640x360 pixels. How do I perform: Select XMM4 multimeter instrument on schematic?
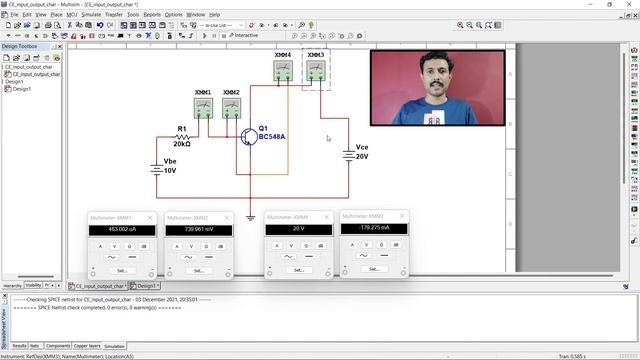pyautogui.click(x=283, y=71)
